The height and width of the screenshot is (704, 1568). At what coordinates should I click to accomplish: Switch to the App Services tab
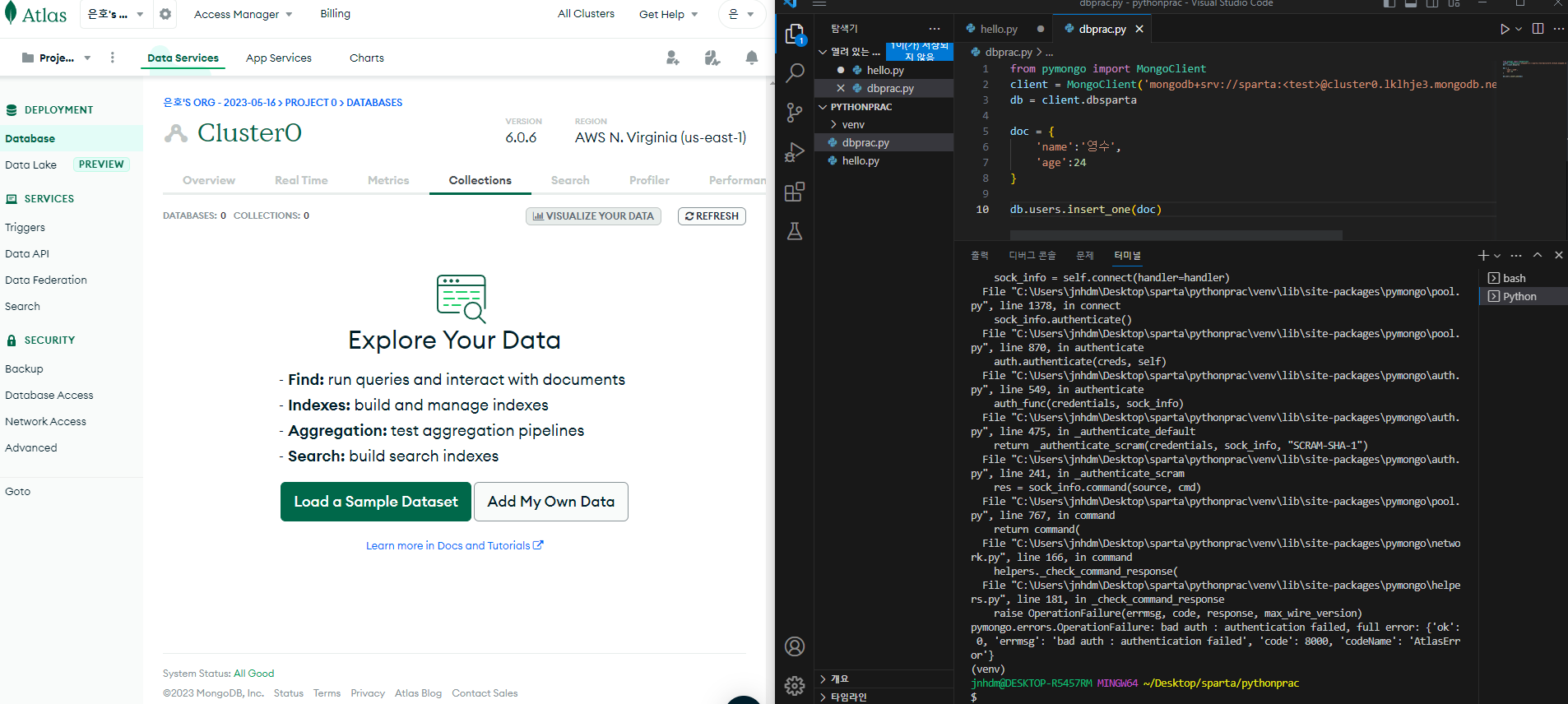click(279, 58)
